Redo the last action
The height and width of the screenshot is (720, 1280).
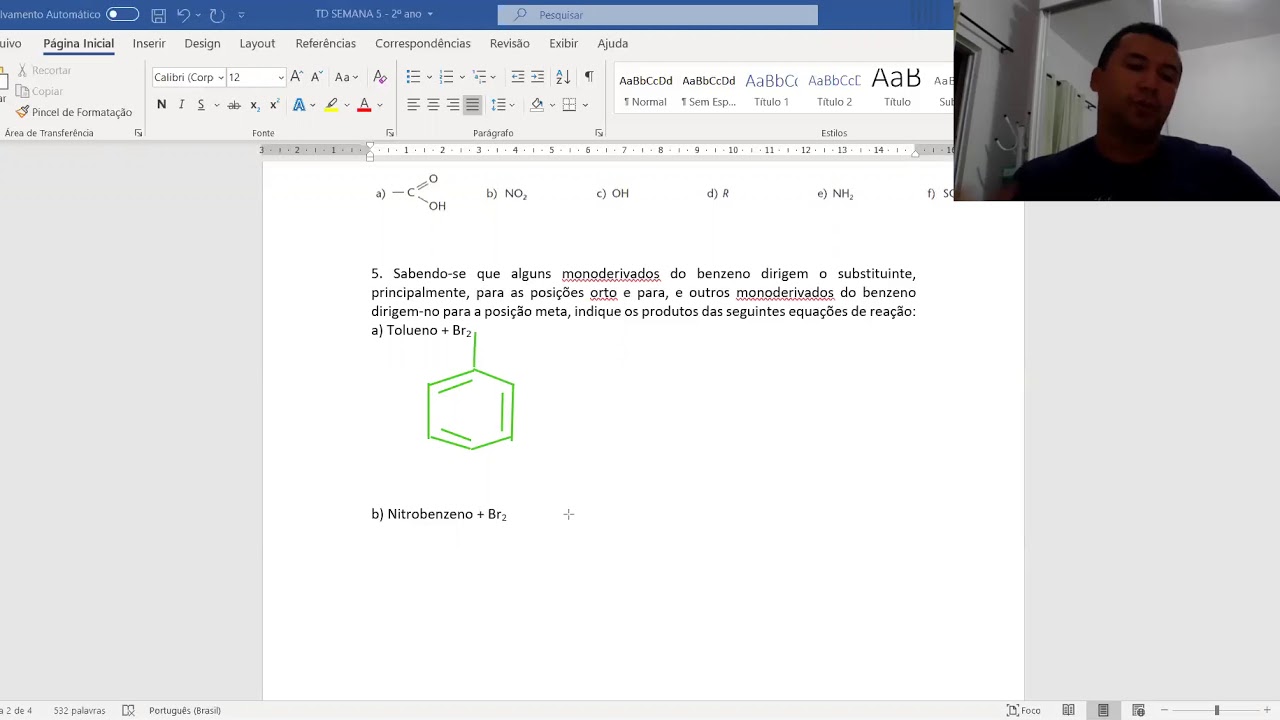click(x=217, y=15)
